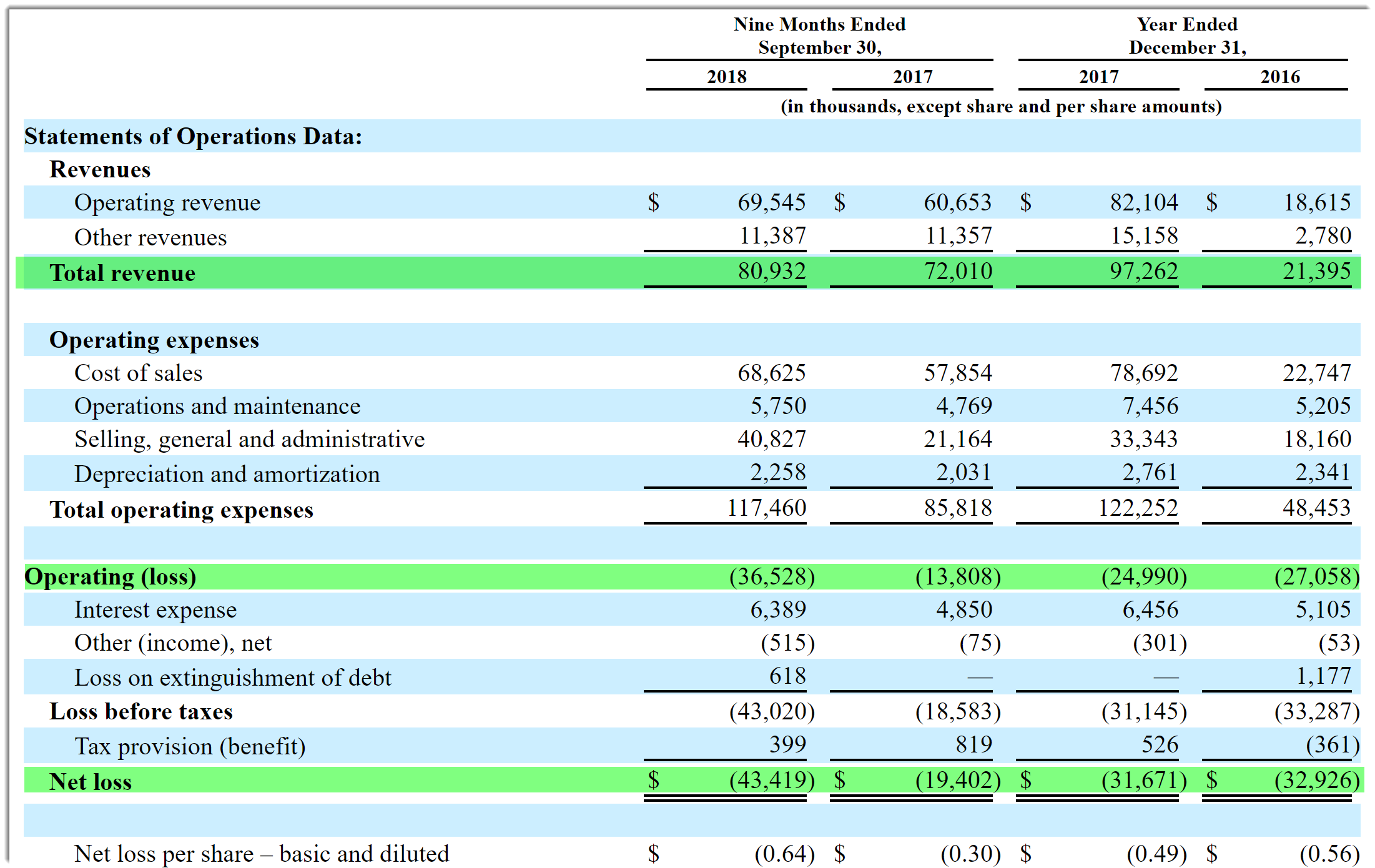Select total revenue value 21,395
The height and width of the screenshot is (868, 1375).
click(x=1317, y=271)
